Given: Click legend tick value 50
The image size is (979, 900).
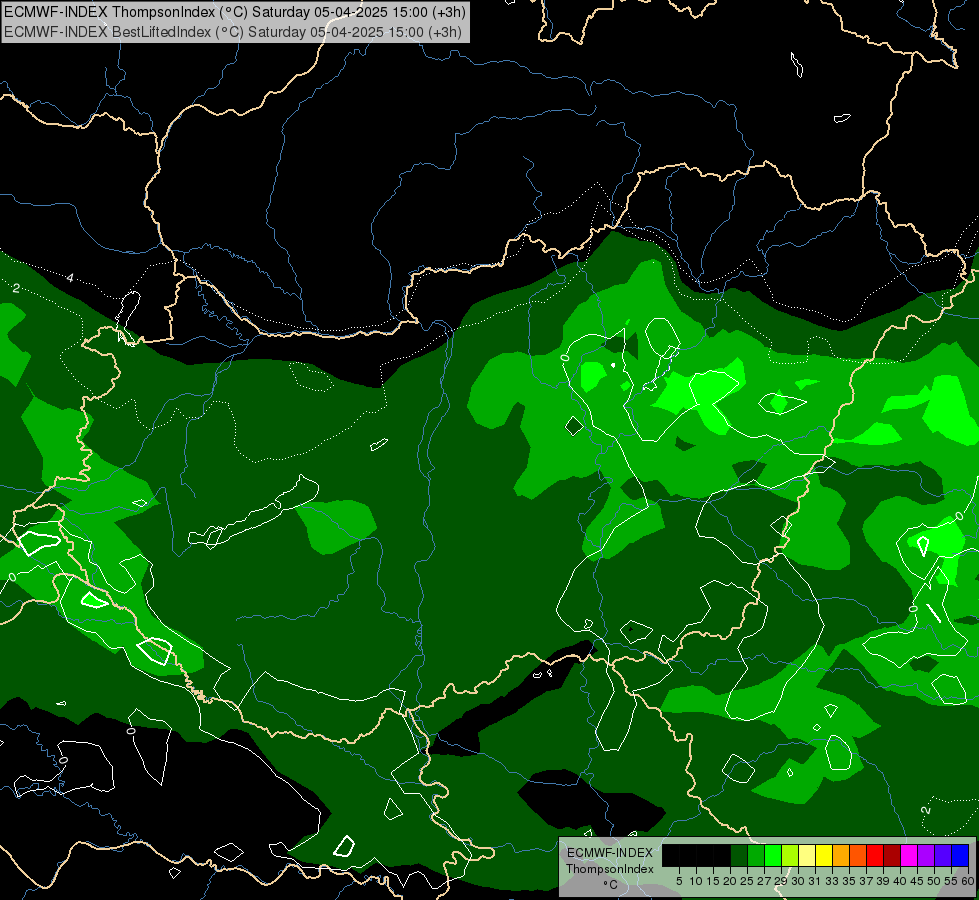Looking at the screenshot, I should pos(934,881).
